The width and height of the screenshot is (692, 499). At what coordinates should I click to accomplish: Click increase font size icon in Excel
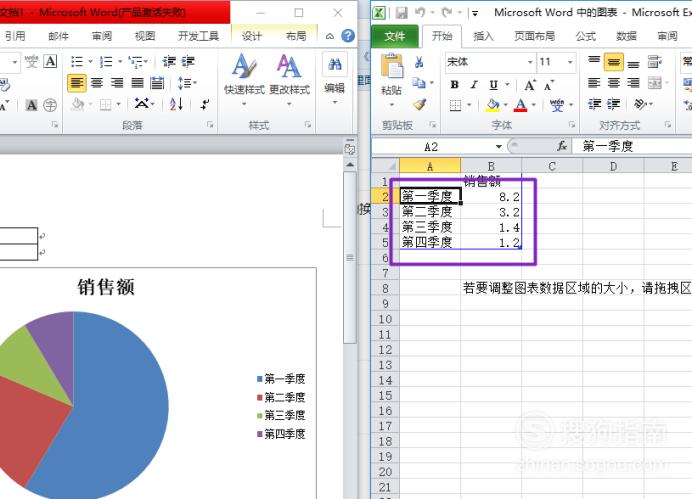click(530, 85)
